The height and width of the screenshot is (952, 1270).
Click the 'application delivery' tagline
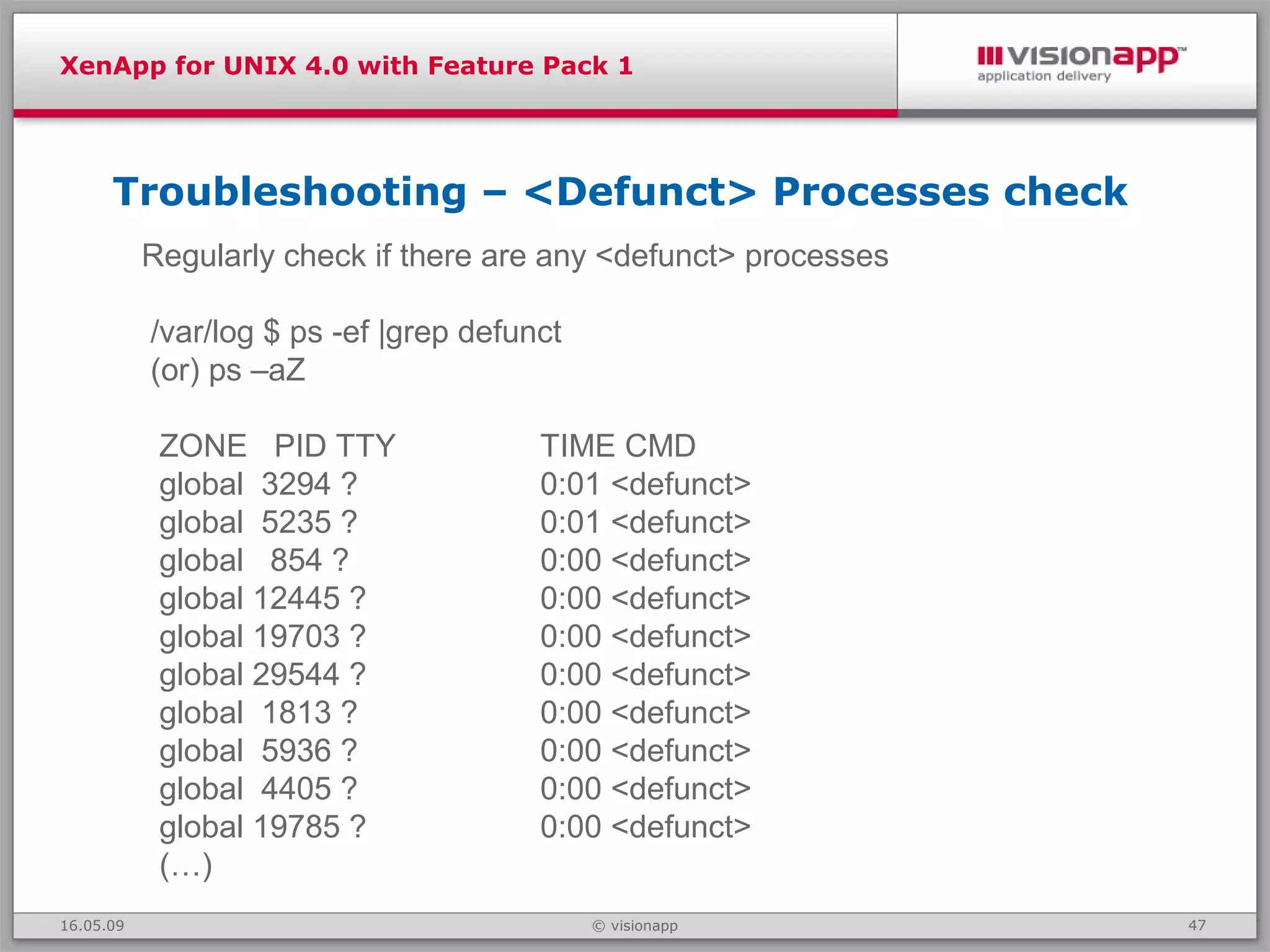coord(1044,76)
